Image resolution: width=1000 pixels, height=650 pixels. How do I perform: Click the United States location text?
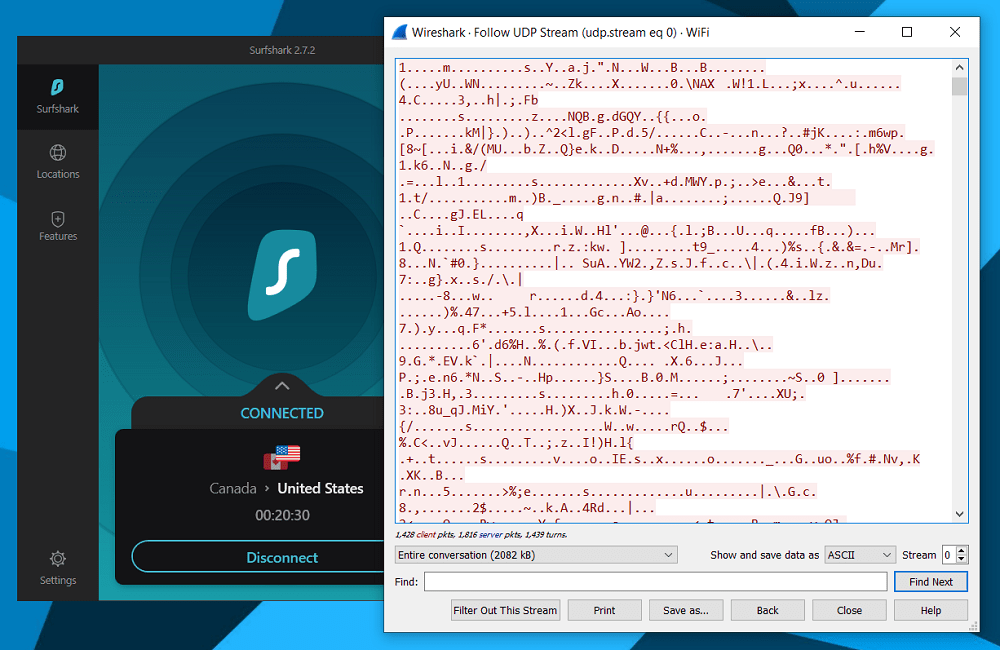point(320,489)
